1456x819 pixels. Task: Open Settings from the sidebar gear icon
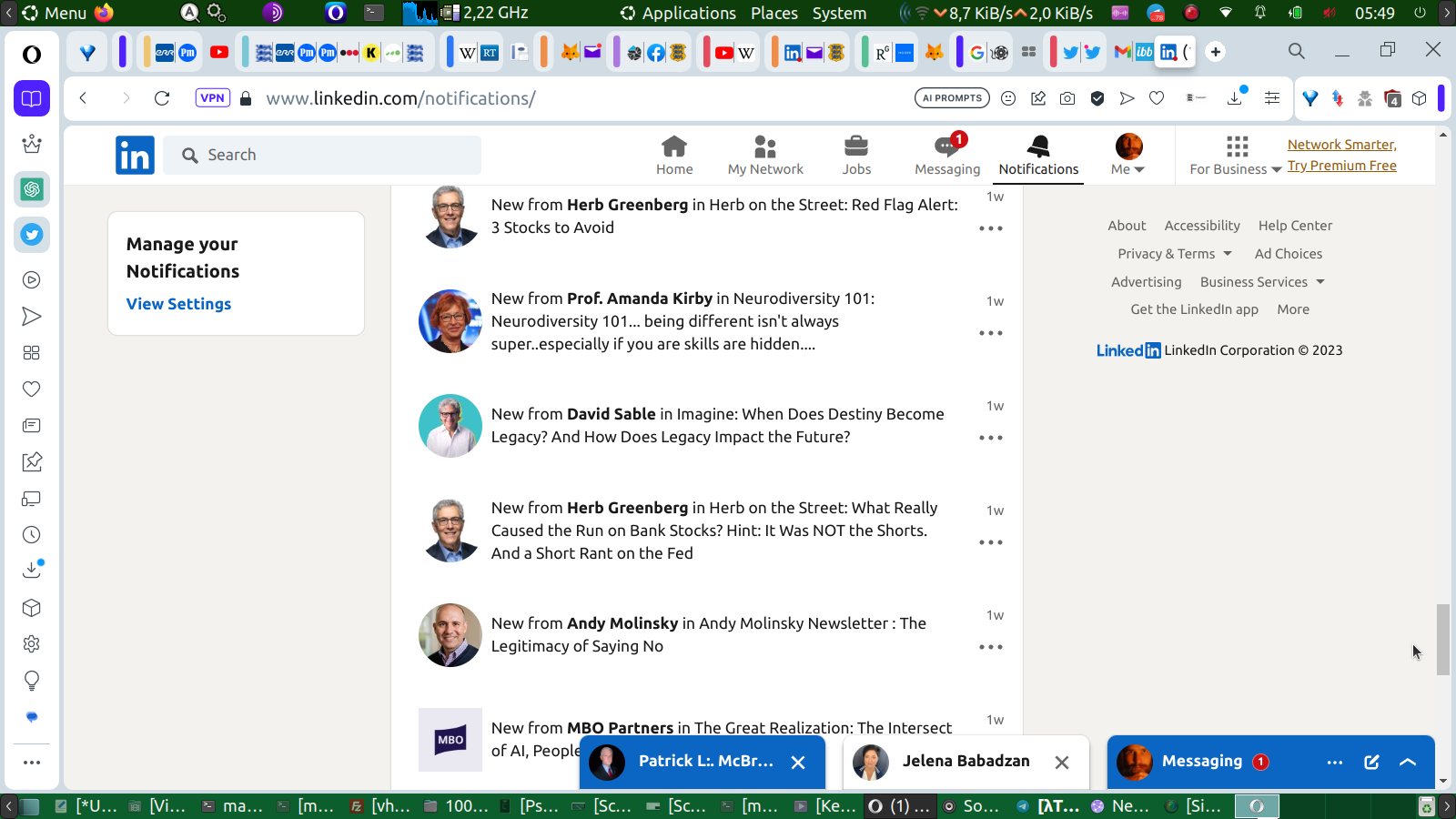pos(32,644)
